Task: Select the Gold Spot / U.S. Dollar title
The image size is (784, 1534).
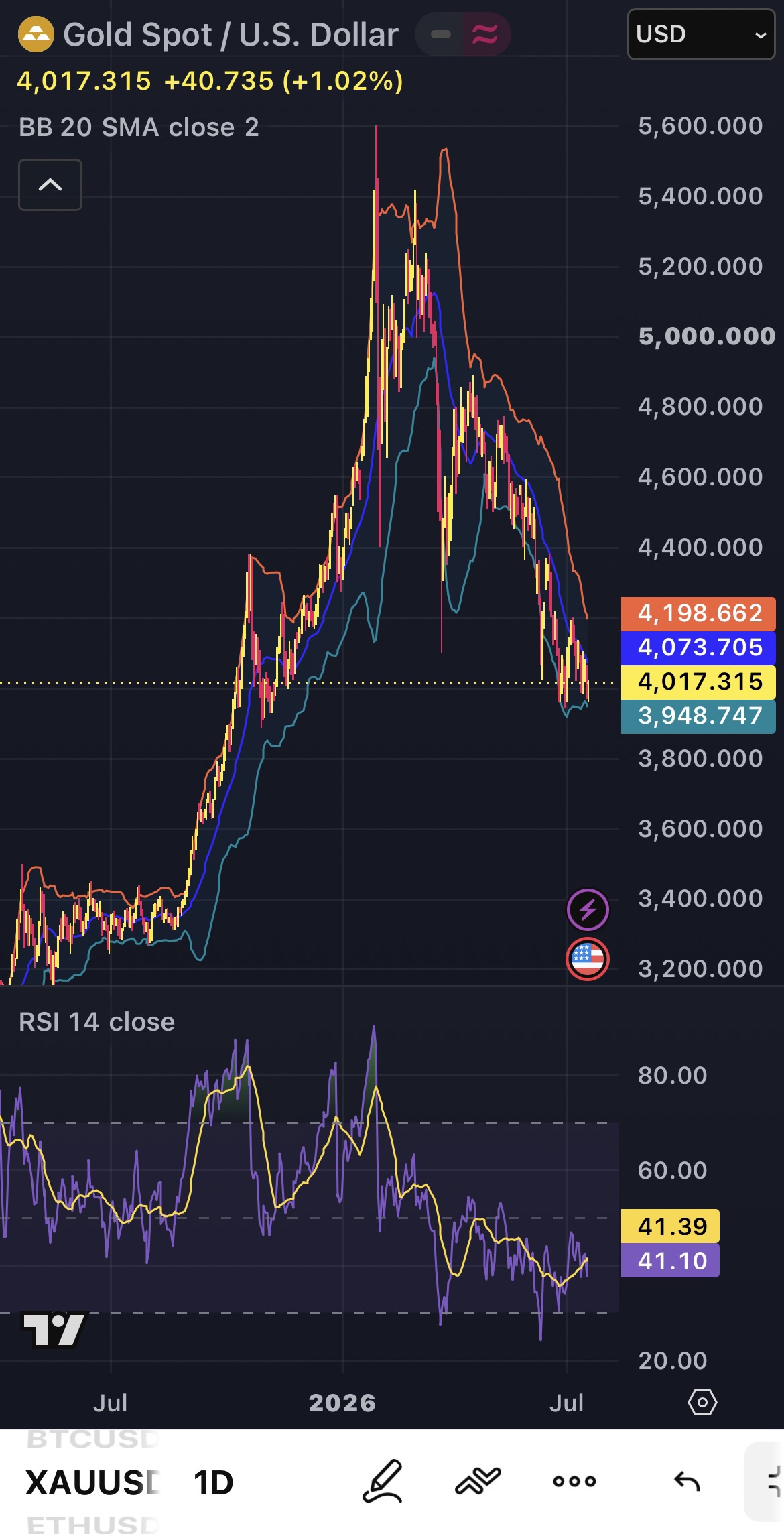Action: coord(231,35)
